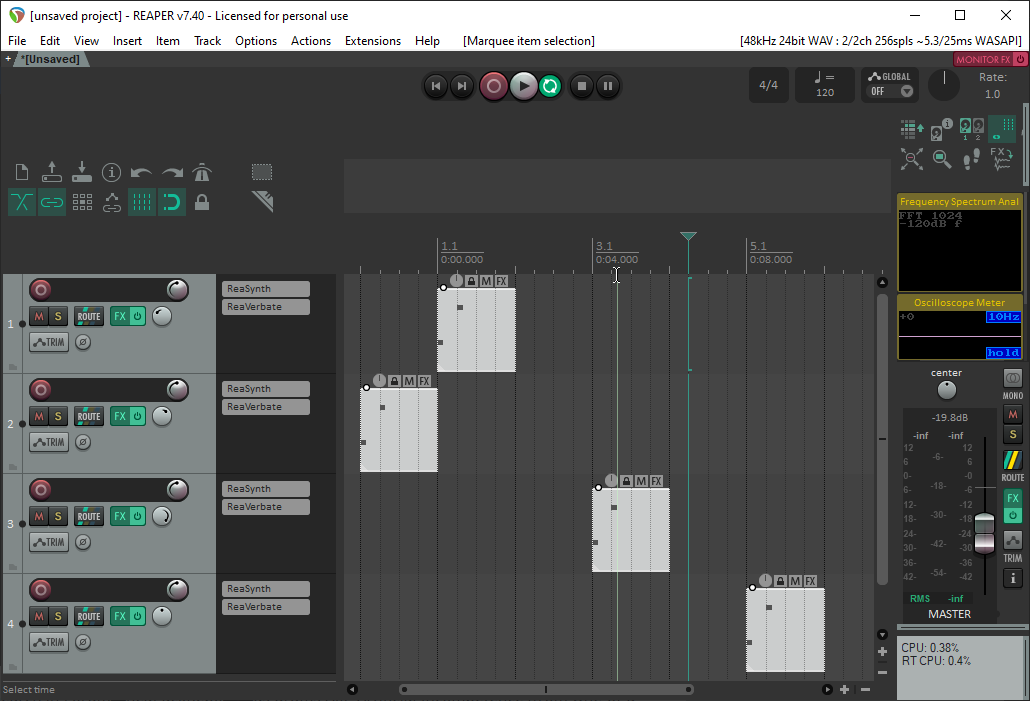Image resolution: width=1030 pixels, height=701 pixels.
Task: Toggle repeat in the transport bar
Action: pos(550,86)
